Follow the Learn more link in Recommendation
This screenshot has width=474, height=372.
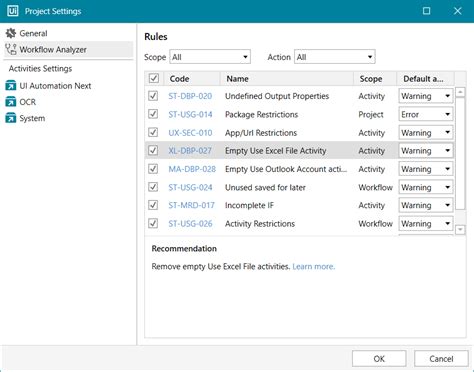click(313, 266)
